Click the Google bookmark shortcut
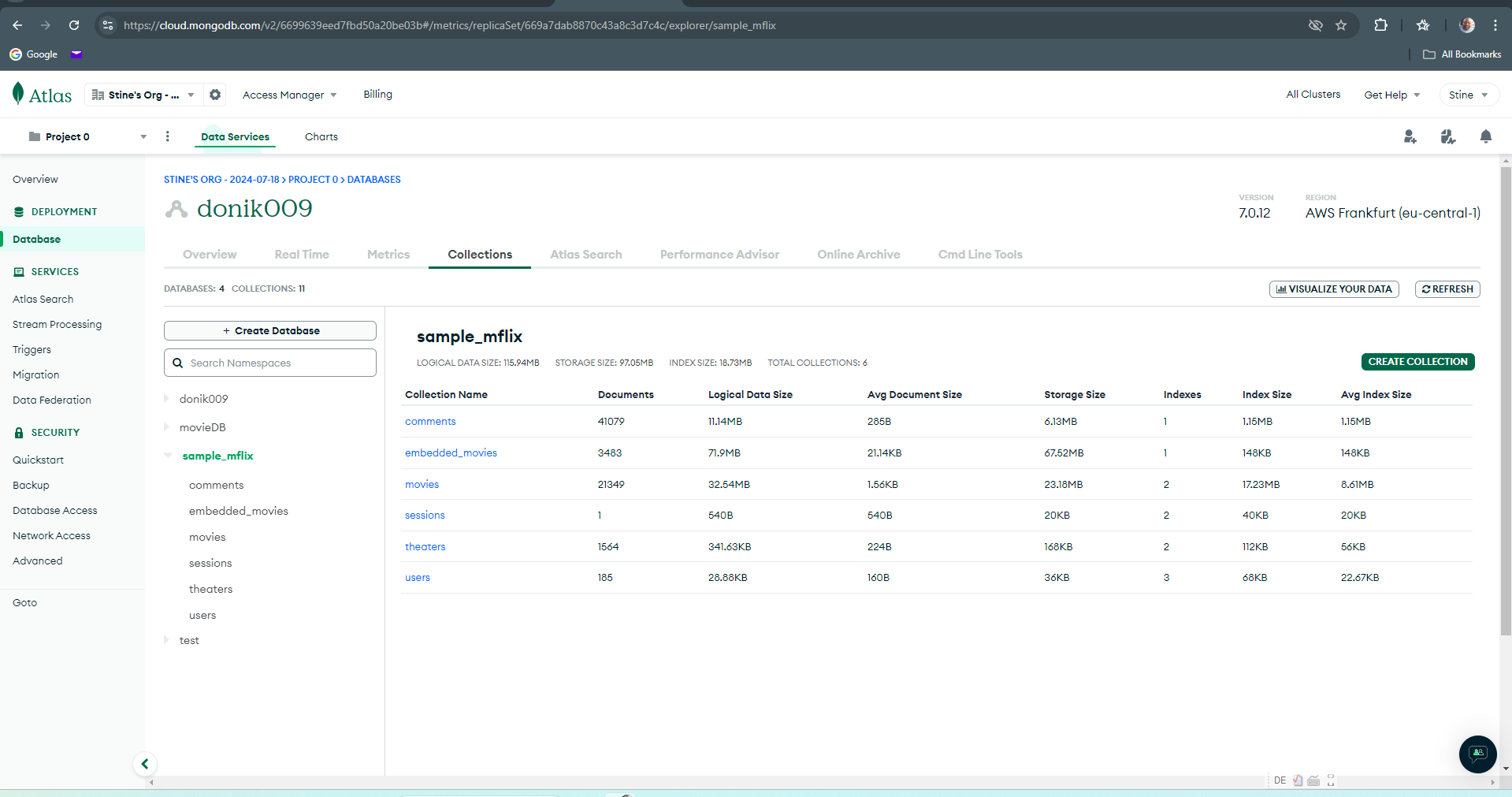 pyautogui.click(x=33, y=54)
